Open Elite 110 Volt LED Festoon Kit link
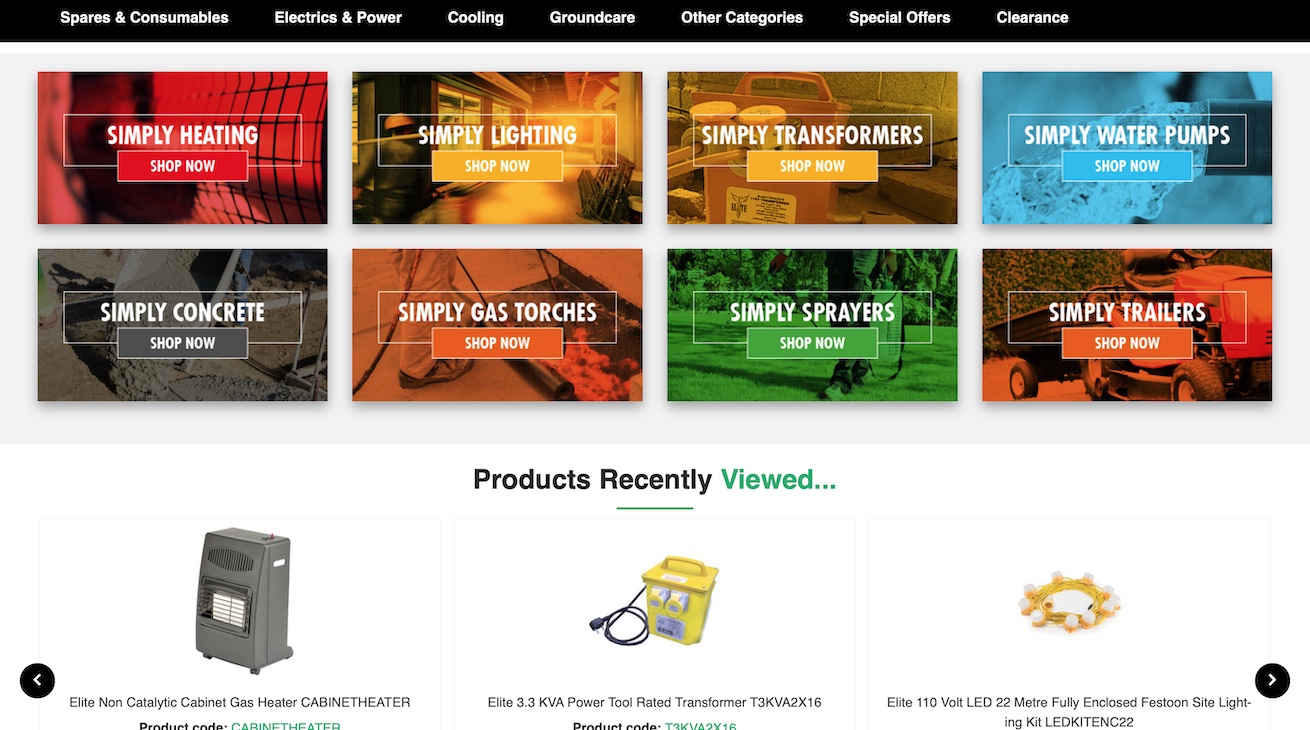 coord(1069,712)
